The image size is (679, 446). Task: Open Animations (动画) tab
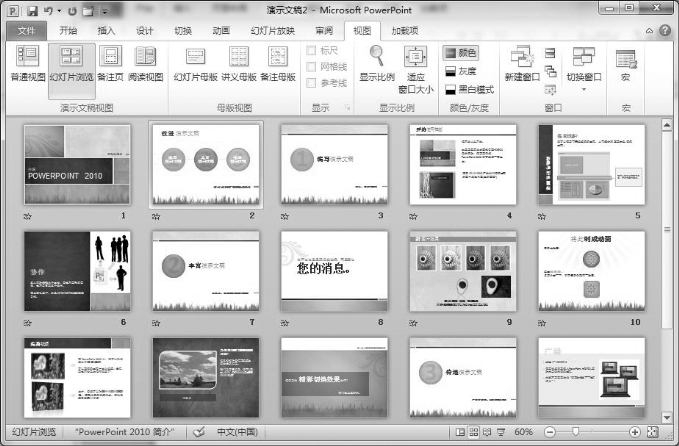[221, 30]
